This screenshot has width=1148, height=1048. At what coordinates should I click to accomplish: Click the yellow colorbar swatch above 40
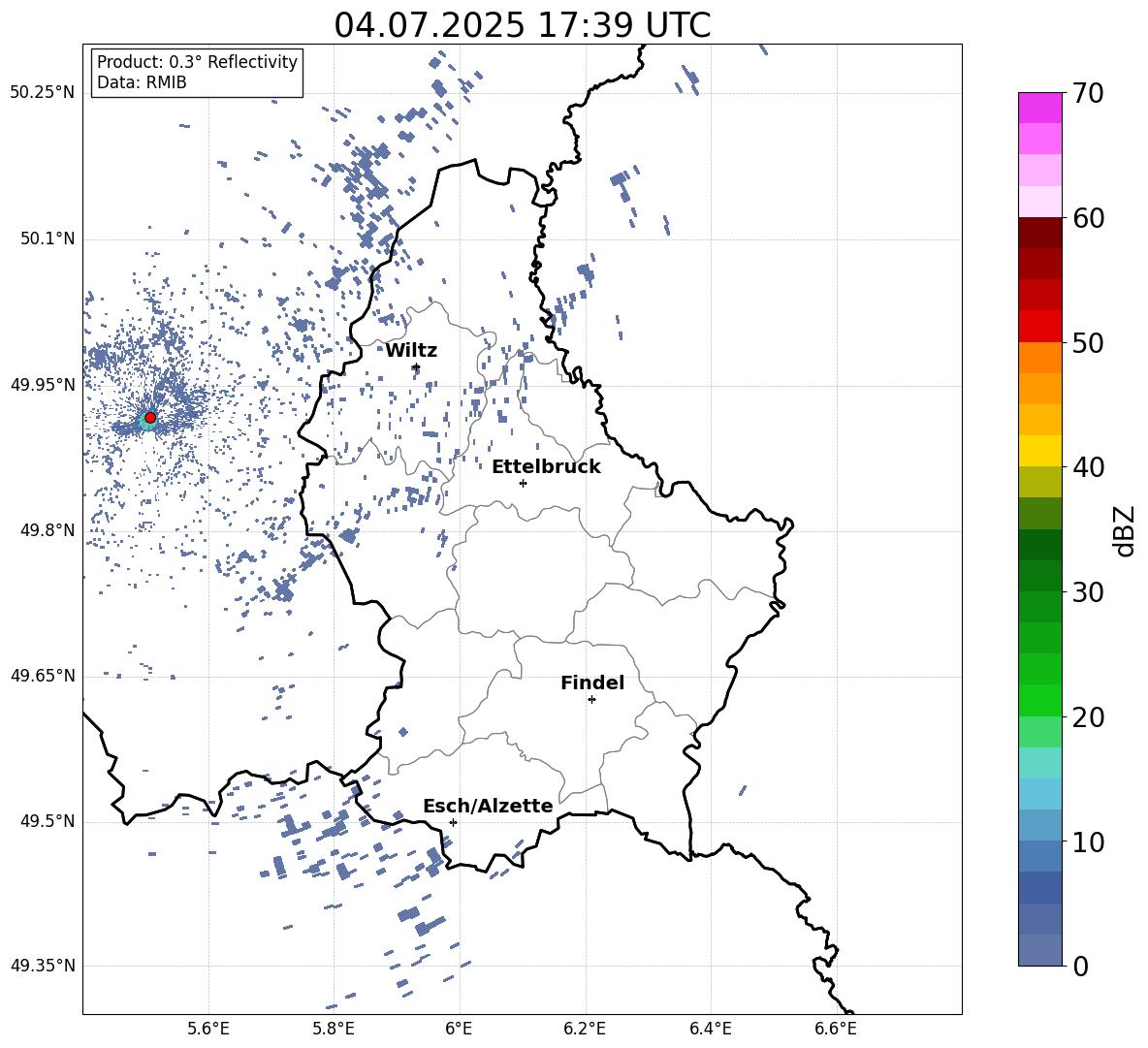[1039, 451]
